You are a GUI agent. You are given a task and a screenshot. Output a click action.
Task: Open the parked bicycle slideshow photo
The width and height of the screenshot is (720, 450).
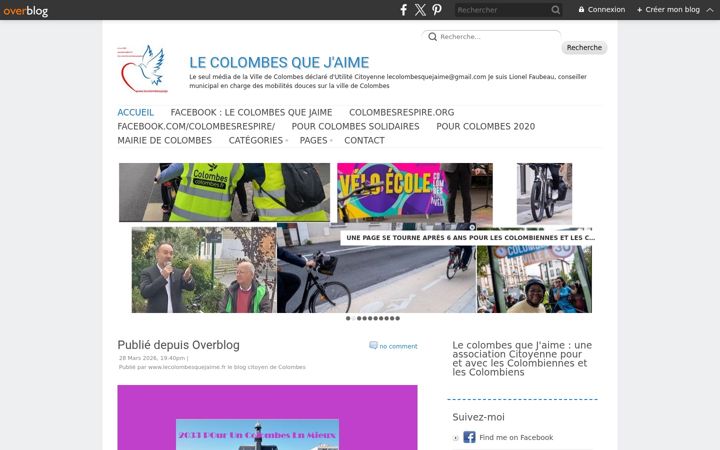(544, 194)
